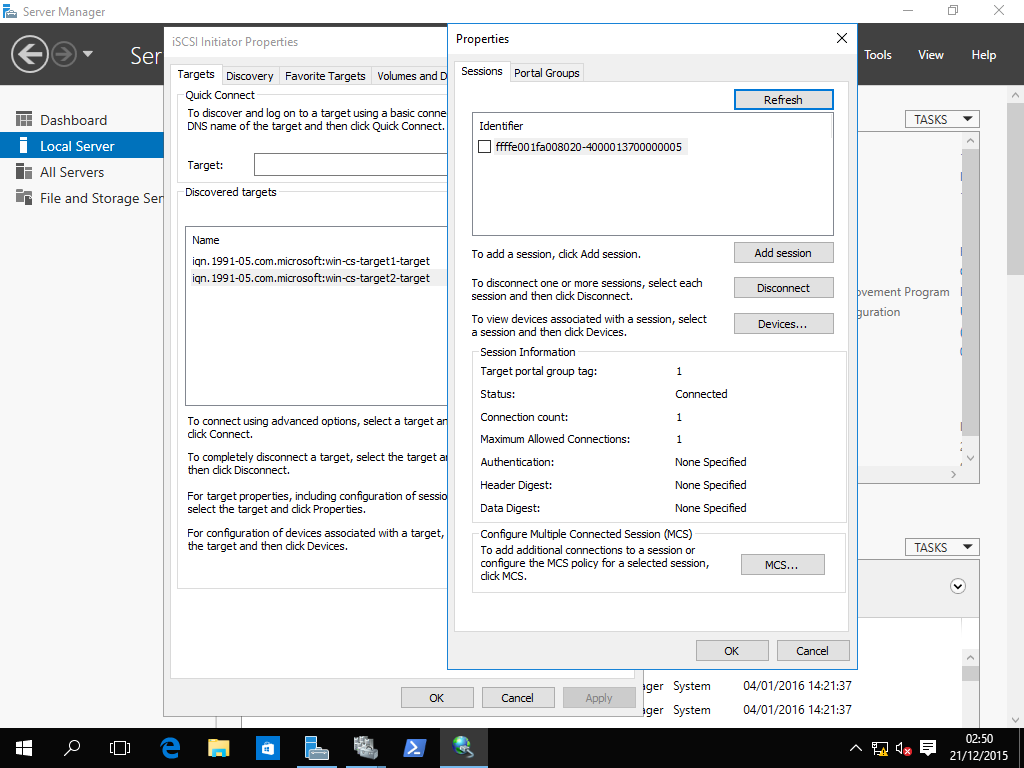Open the Dashboard page icon
Viewport: 1024px width, 768px height.
(24, 120)
